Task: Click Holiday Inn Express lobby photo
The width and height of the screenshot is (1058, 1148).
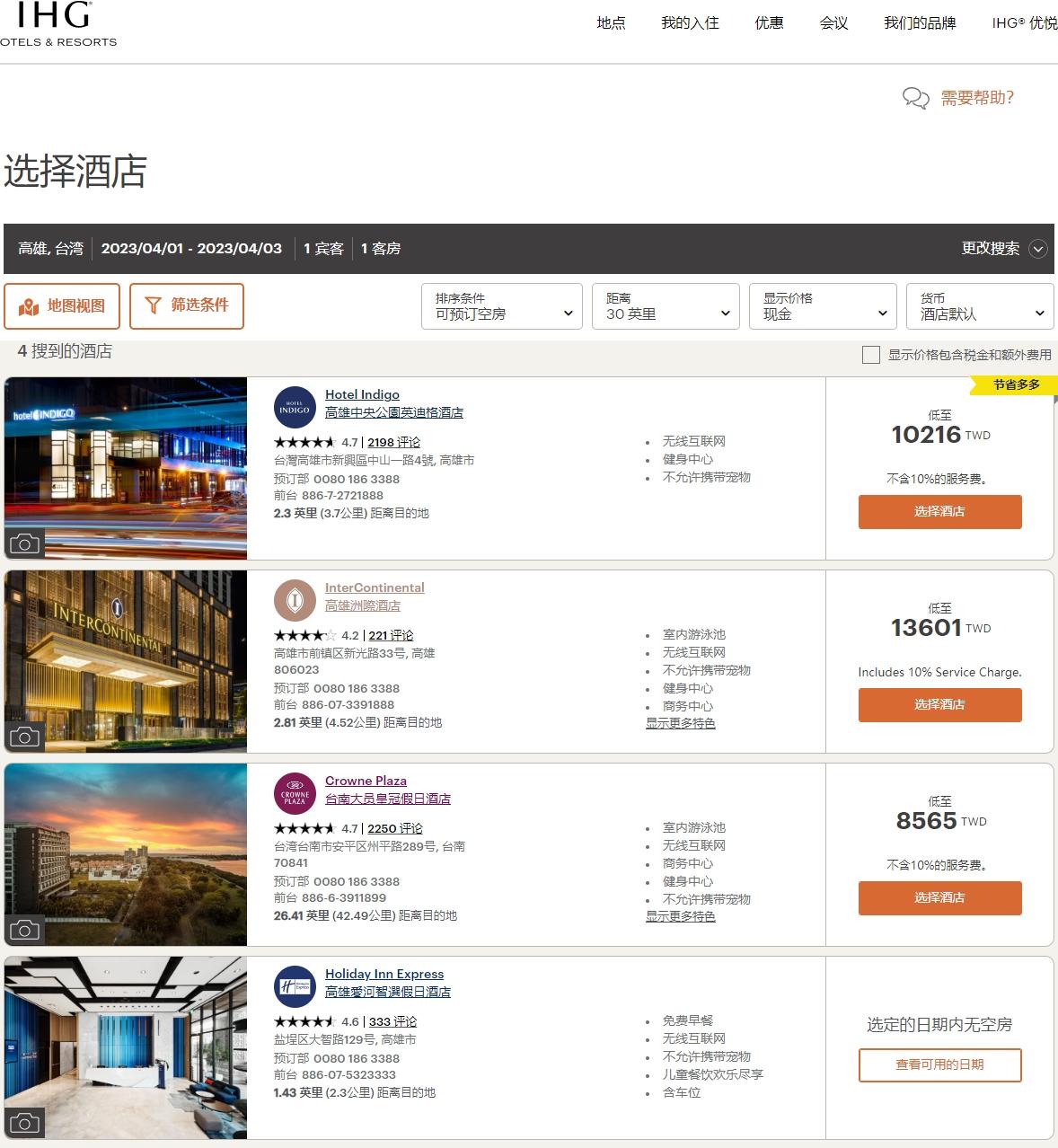Action: (x=126, y=1048)
